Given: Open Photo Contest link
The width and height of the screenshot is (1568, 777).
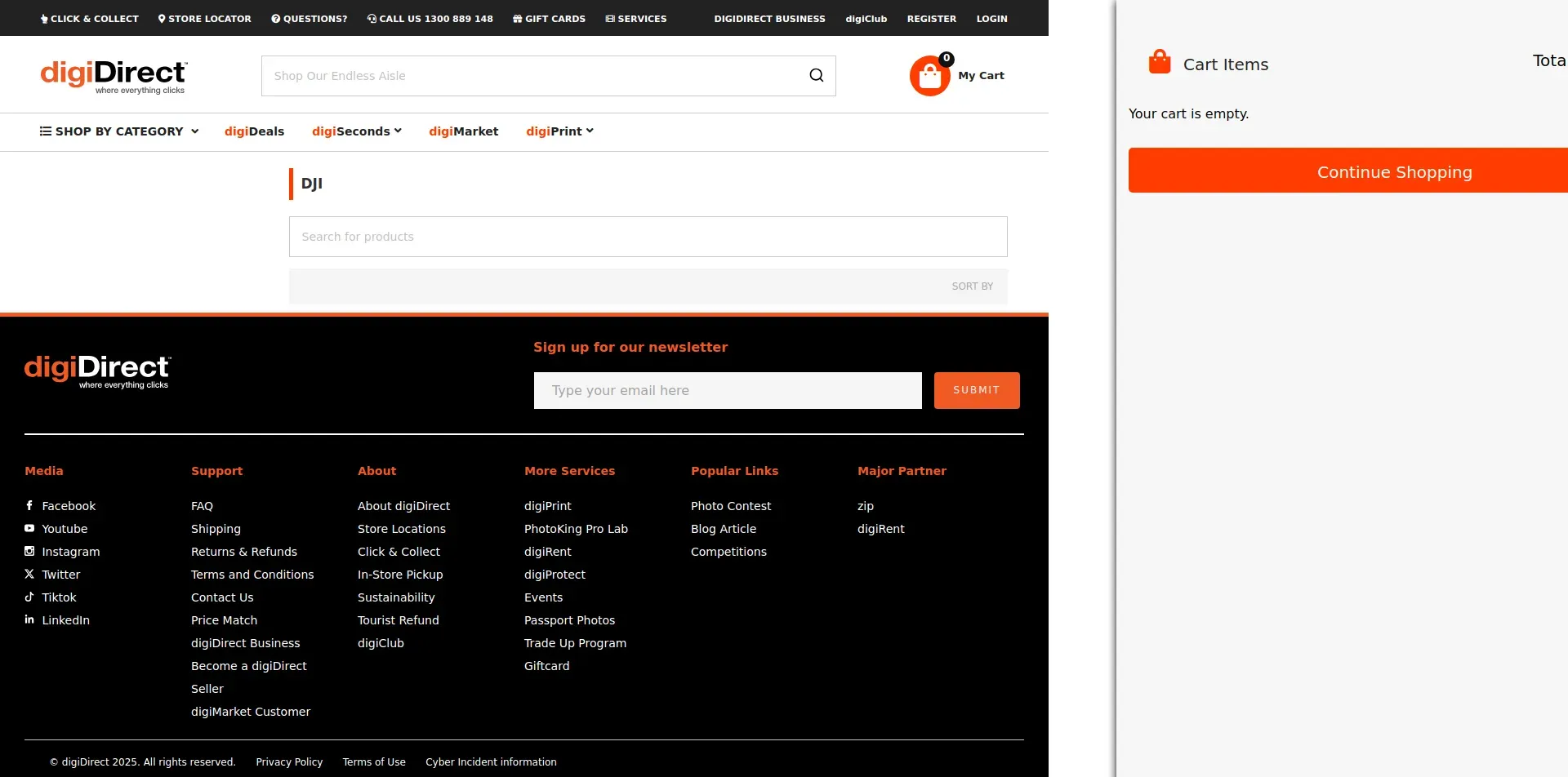Looking at the screenshot, I should (x=731, y=506).
